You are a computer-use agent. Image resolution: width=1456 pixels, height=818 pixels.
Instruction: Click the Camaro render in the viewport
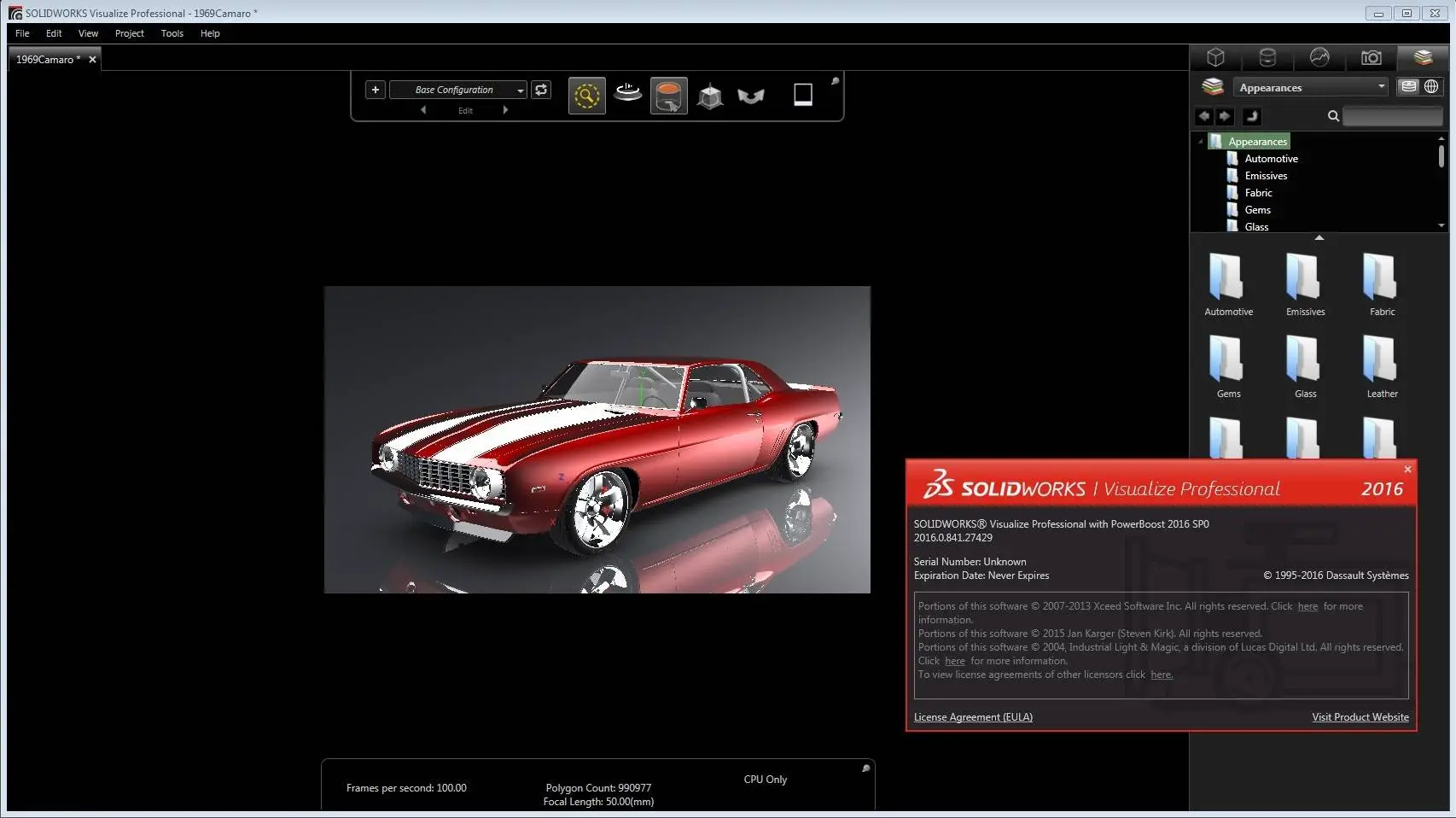click(597, 440)
